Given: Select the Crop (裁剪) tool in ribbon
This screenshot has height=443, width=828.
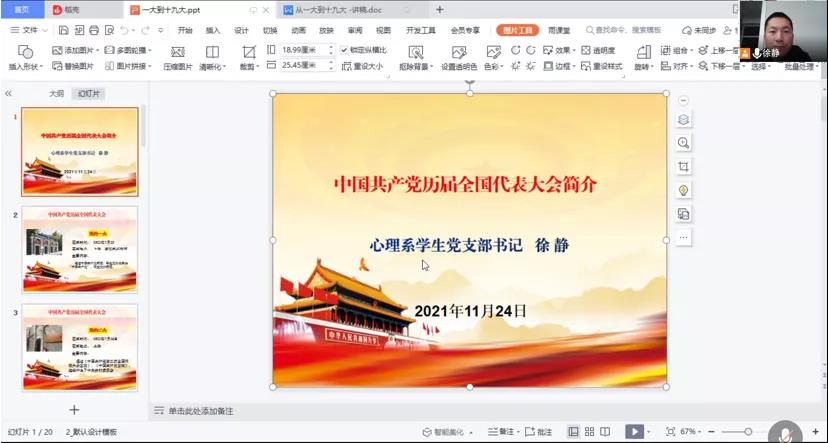Looking at the screenshot, I should tap(248, 58).
